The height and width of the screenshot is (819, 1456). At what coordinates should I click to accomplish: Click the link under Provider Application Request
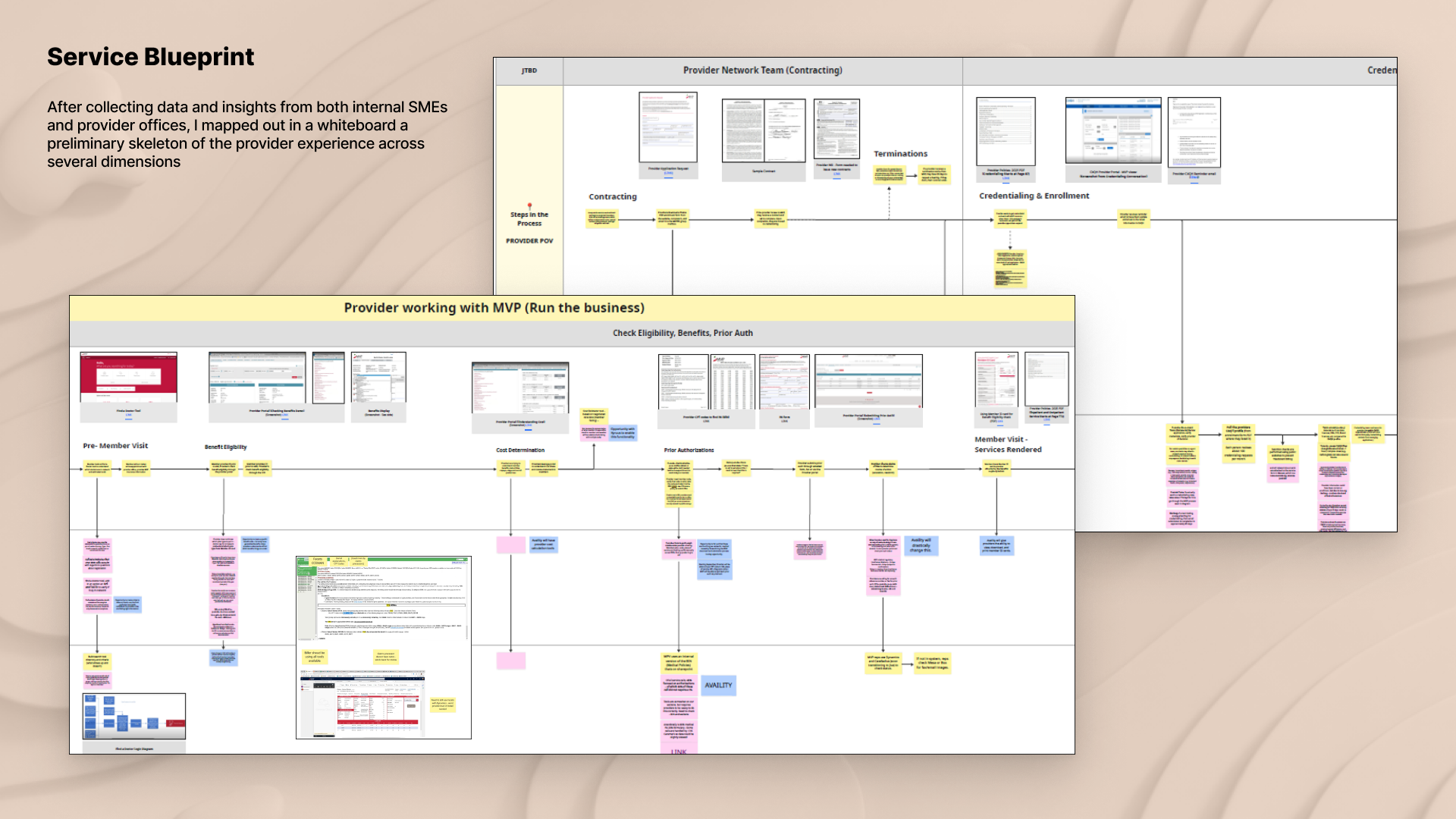click(668, 174)
